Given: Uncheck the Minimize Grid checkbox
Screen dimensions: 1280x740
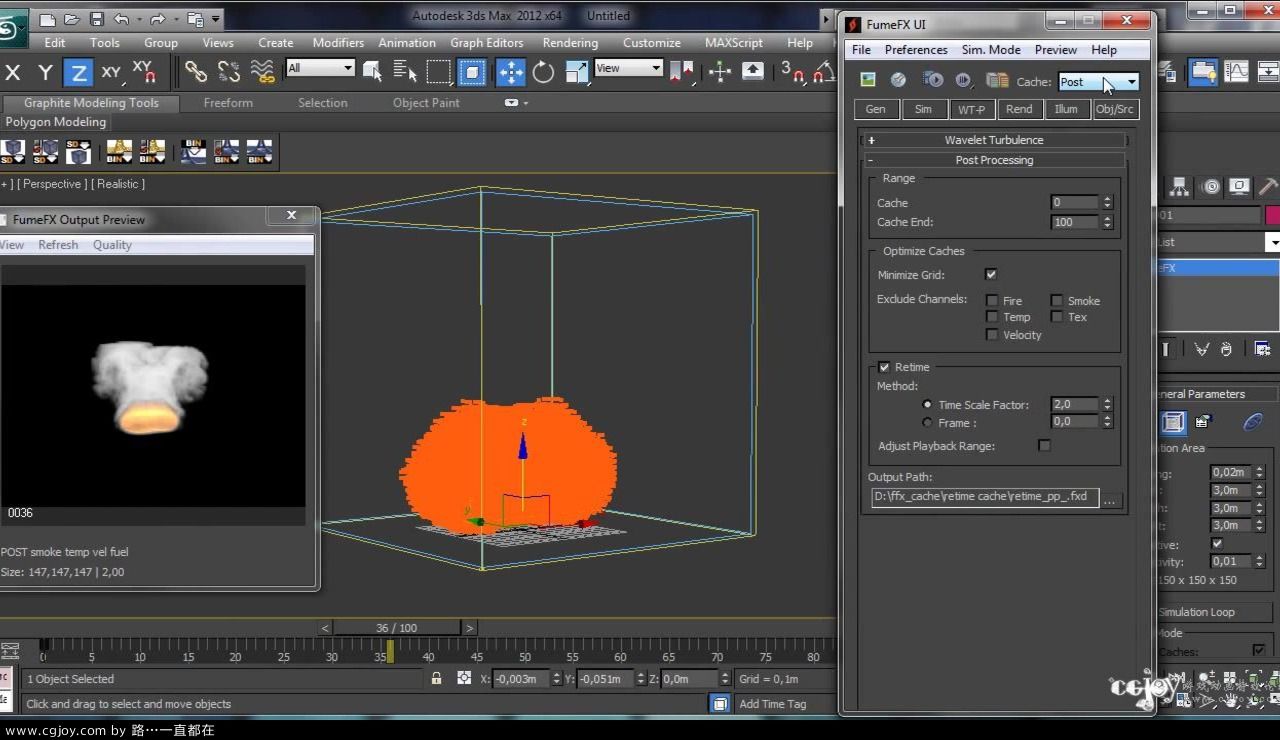Looking at the screenshot, I should pyautogui.click(x=991, y=274).
